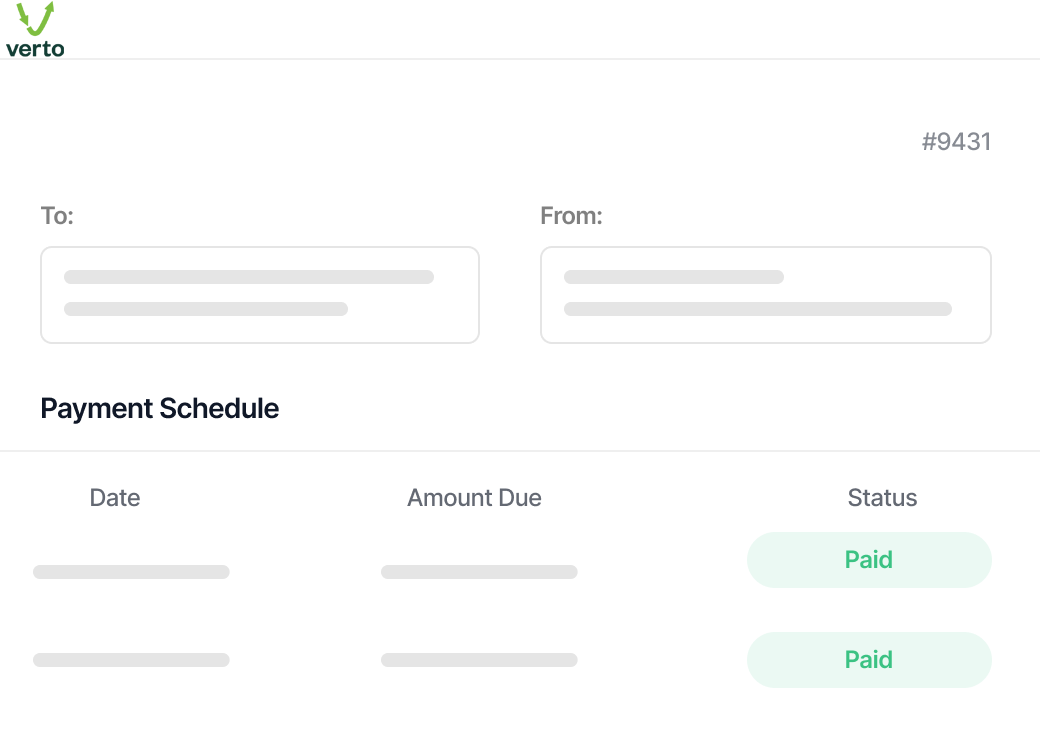Click the Verto logo icon
The width and height of the screenshot is (1040, 752).
point(35,29)
